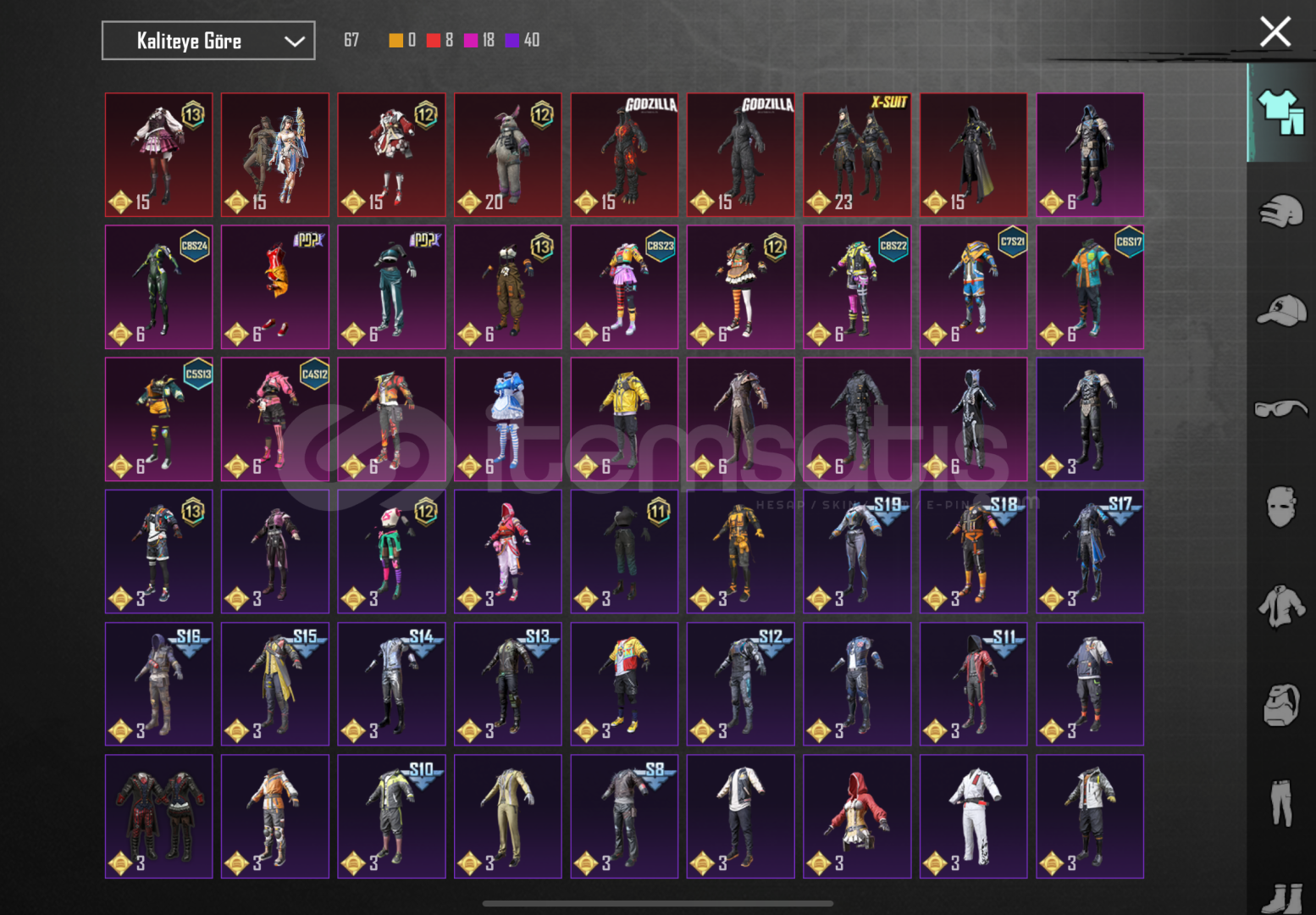Open the Kaliteye Göre sort dropdown

click(x=208, y=41)
